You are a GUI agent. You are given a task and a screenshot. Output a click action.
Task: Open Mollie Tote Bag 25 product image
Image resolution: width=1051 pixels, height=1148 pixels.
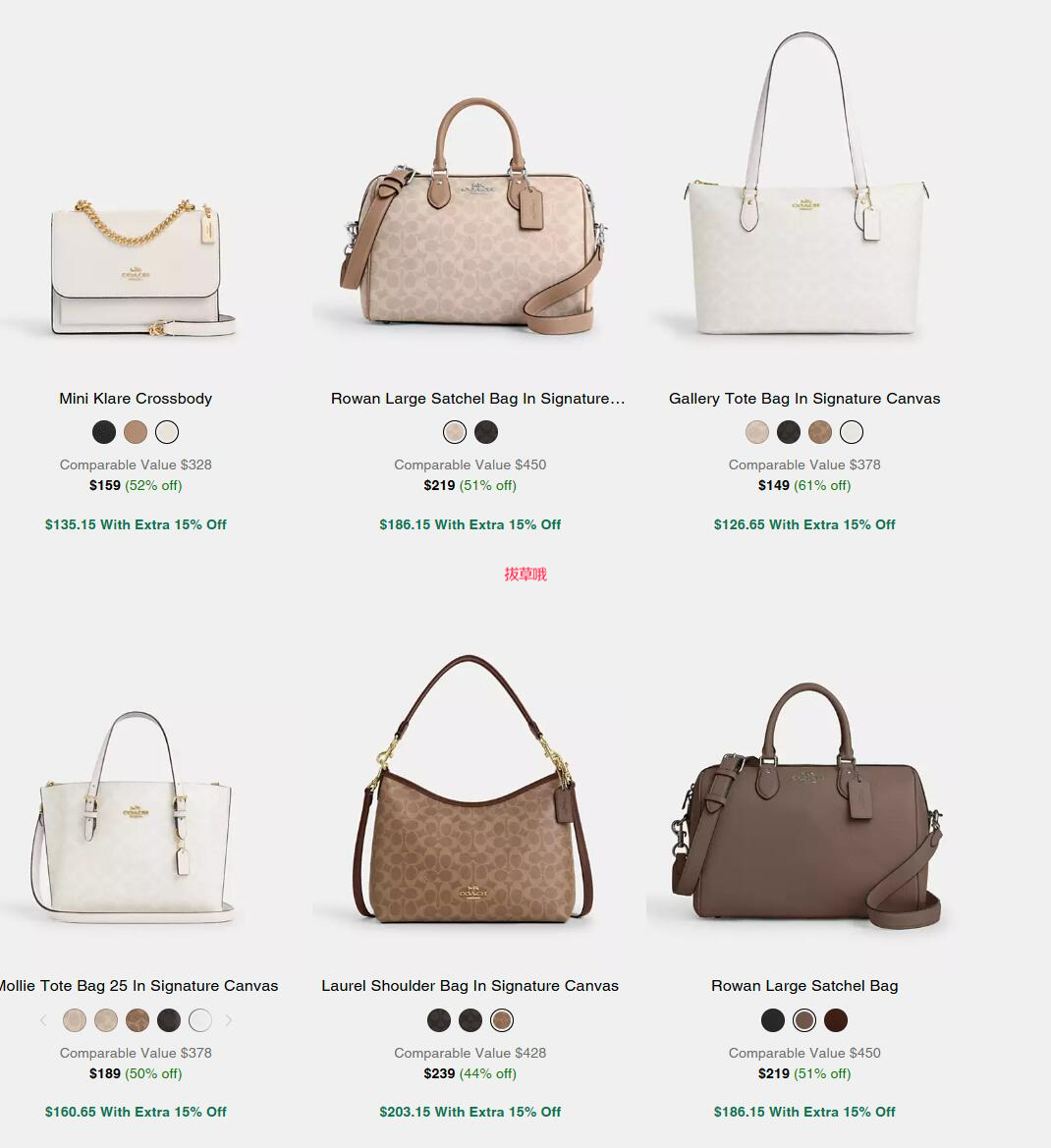click(x=134, y=816)
